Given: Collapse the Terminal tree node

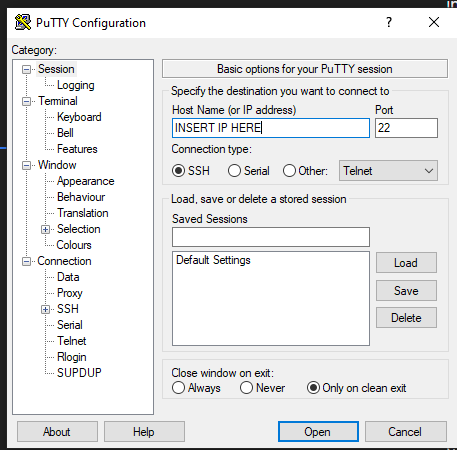Looking at the screenshot, I should point(26,101).
